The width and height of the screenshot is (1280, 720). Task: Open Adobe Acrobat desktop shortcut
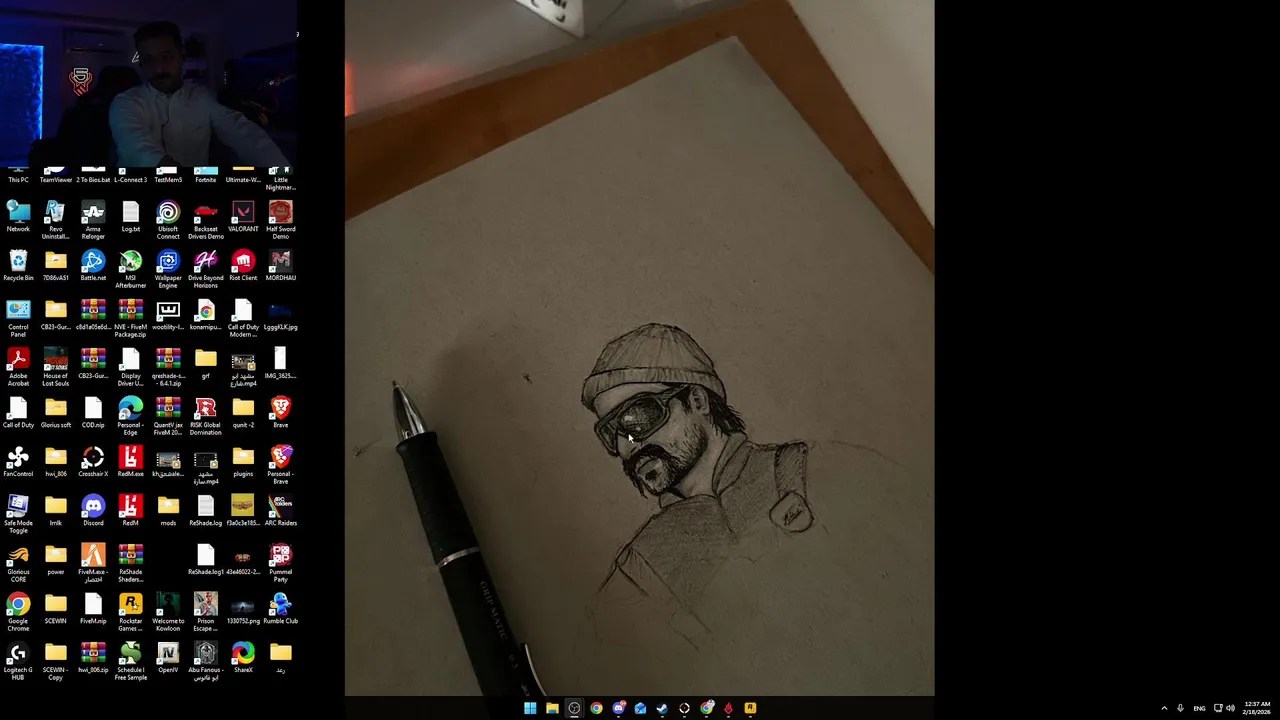tap(18, 367)
